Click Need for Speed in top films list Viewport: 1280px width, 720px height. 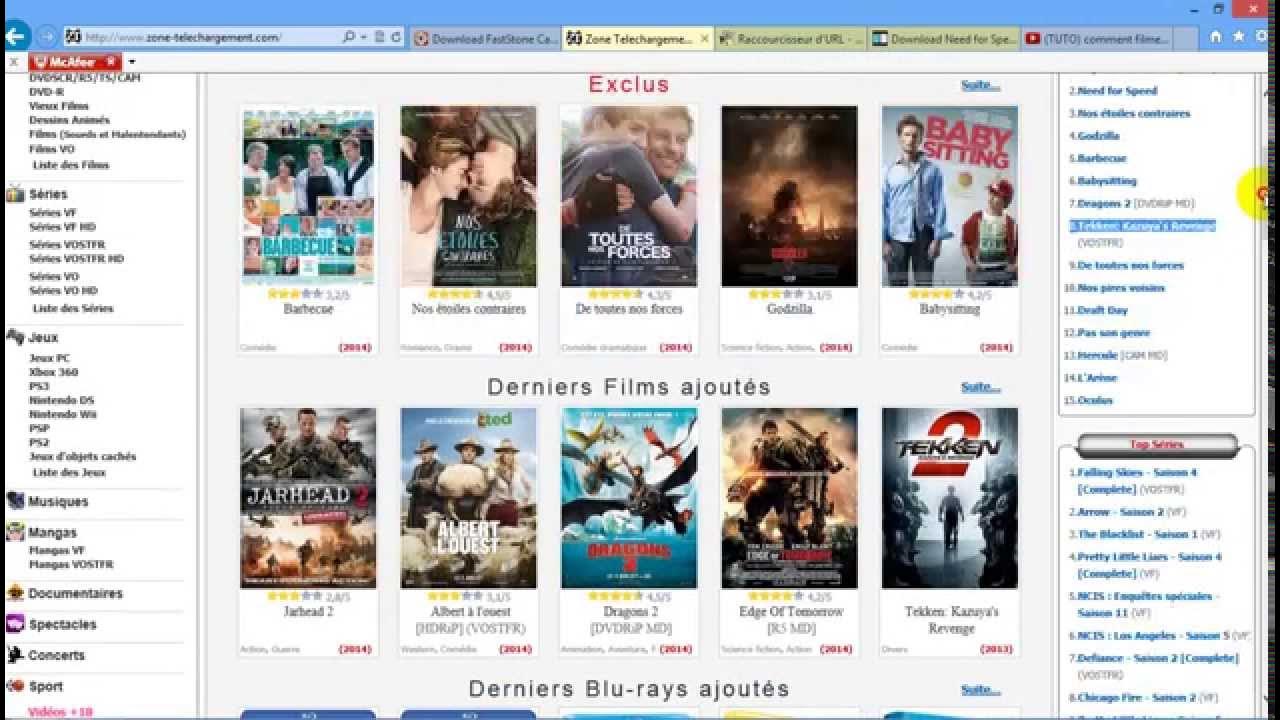[1117, 91]
